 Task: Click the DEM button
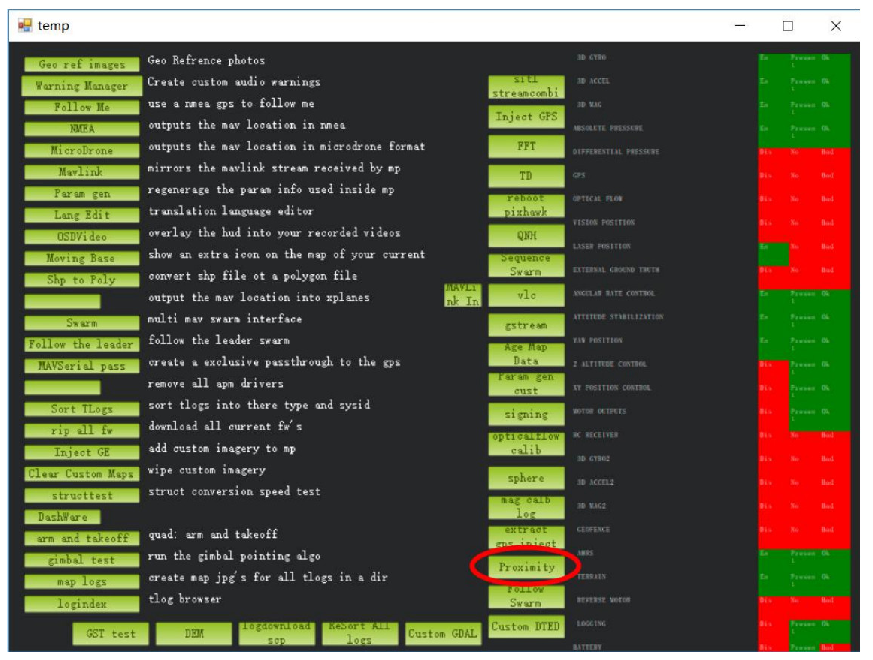pos(194,634)
